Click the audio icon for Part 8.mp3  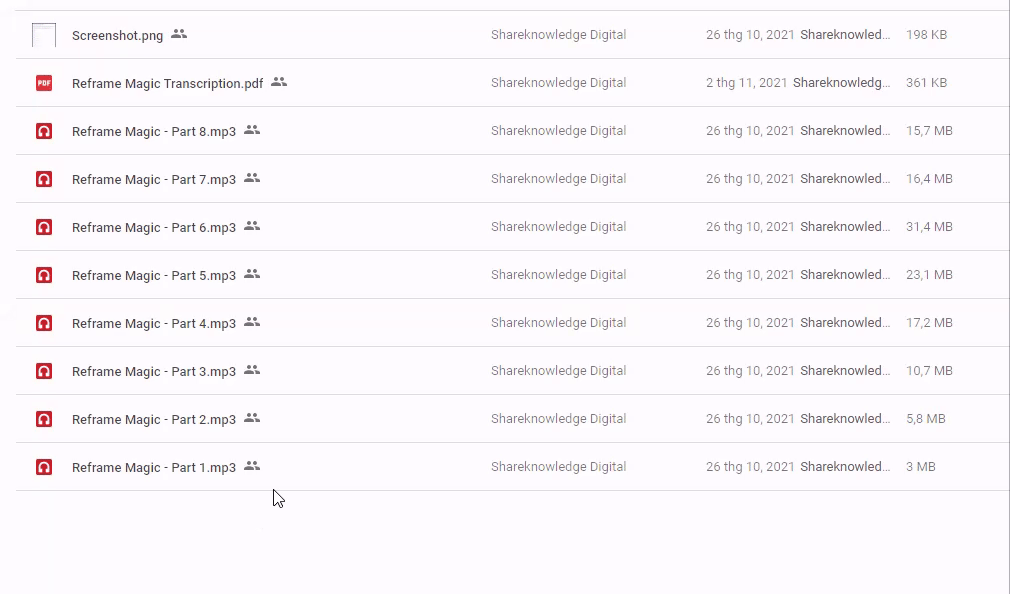44,131
